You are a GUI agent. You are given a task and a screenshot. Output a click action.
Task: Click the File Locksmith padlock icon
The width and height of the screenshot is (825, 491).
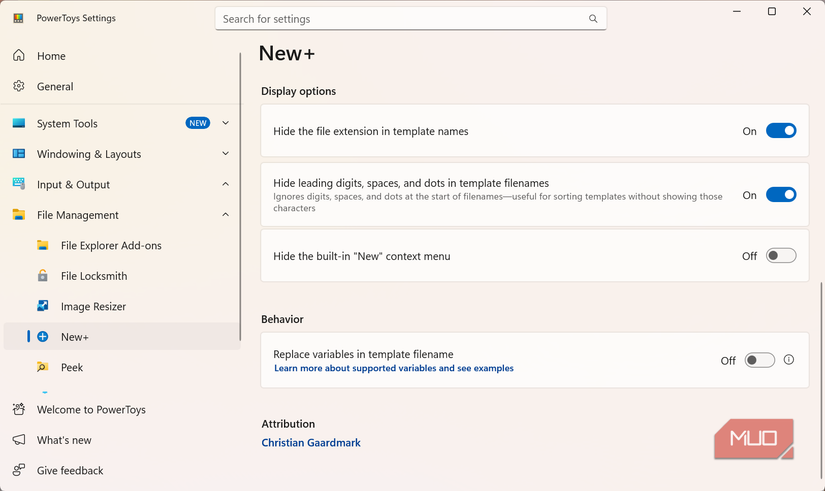pyautogui.click(x=43, y=275)
